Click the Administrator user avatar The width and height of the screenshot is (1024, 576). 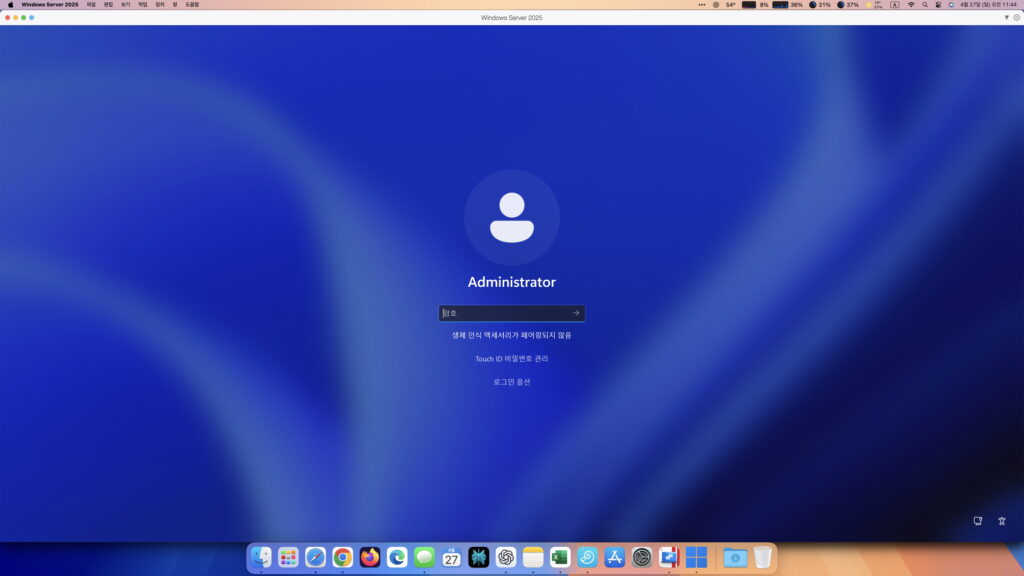511,217
